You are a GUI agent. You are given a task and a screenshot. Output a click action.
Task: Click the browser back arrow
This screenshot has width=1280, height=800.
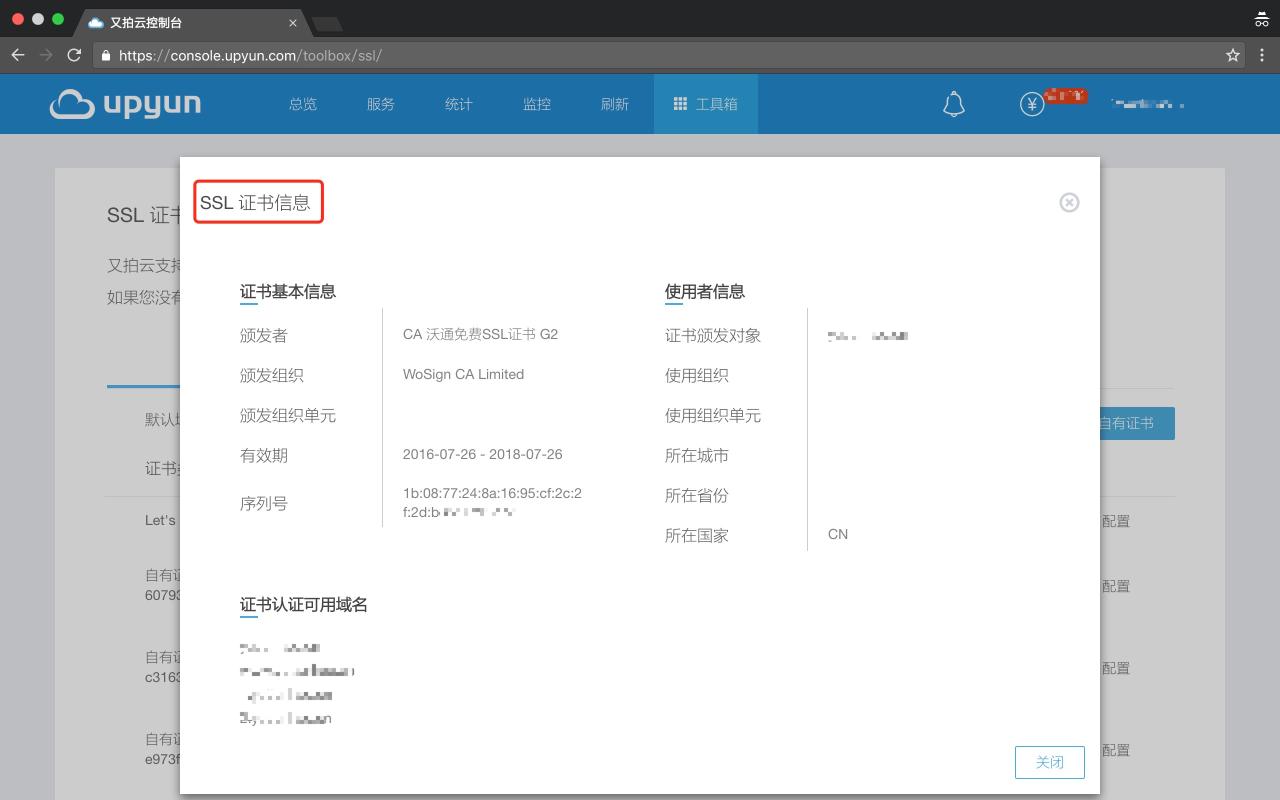click(17, 55)
